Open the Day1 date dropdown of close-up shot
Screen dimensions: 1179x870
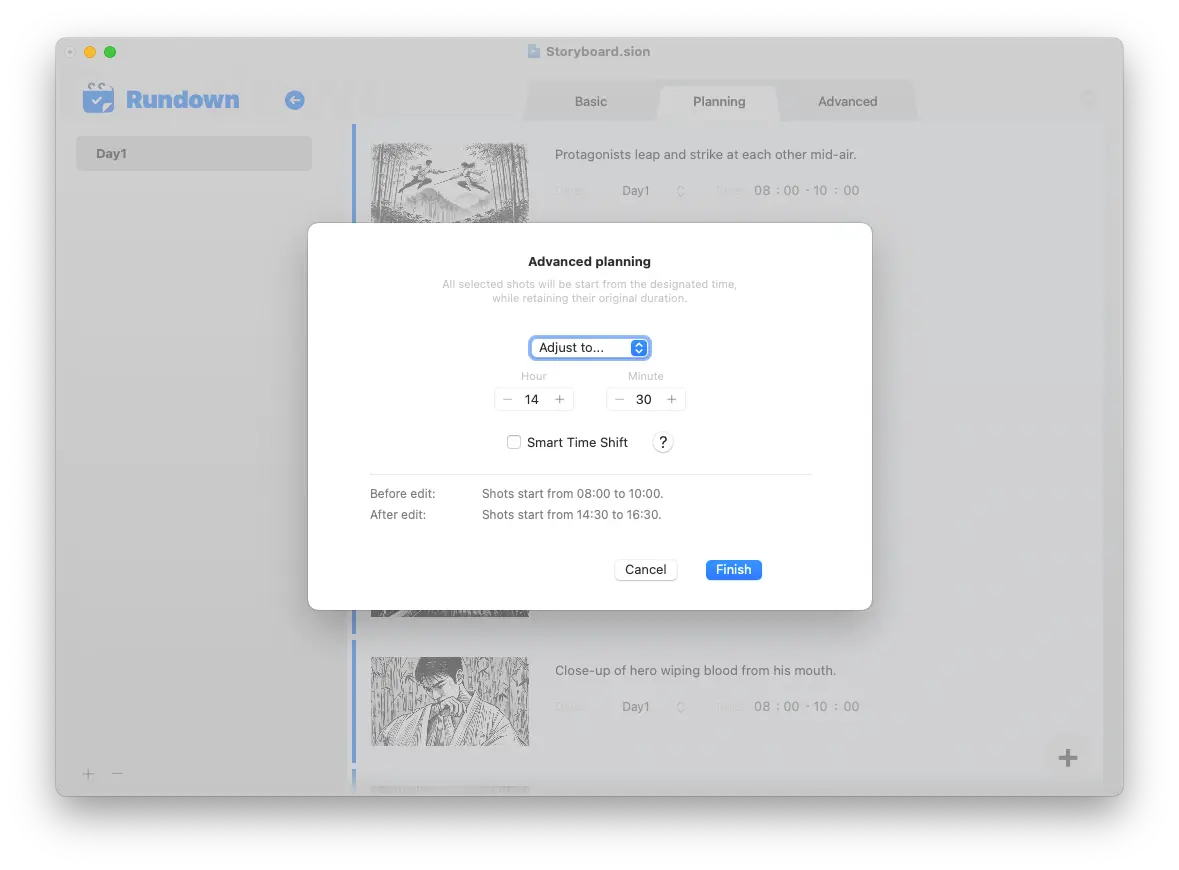pos(652,707)
